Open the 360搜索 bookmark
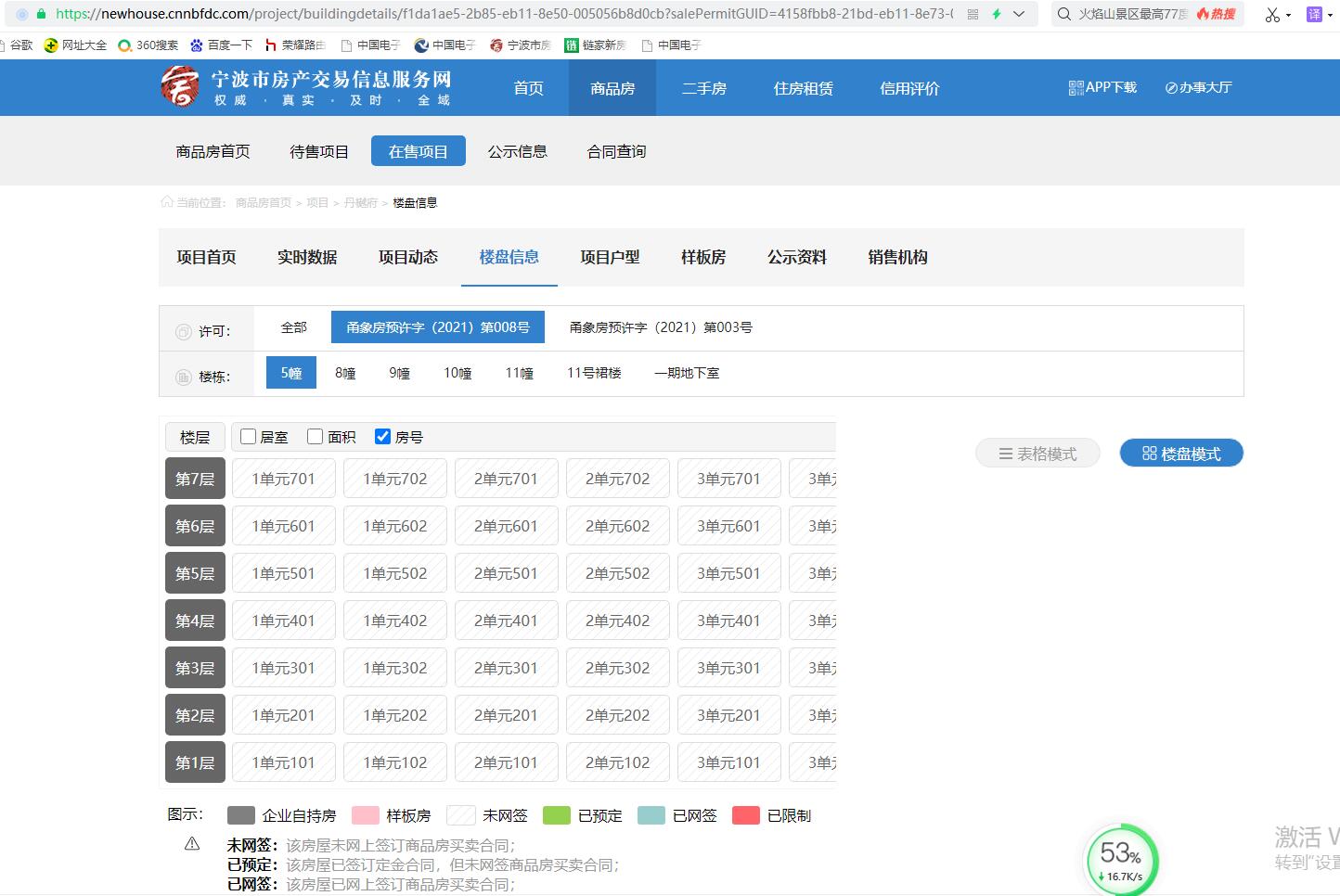The height and width of the screenshot is (896, 1340). click(x=148, y=45)
